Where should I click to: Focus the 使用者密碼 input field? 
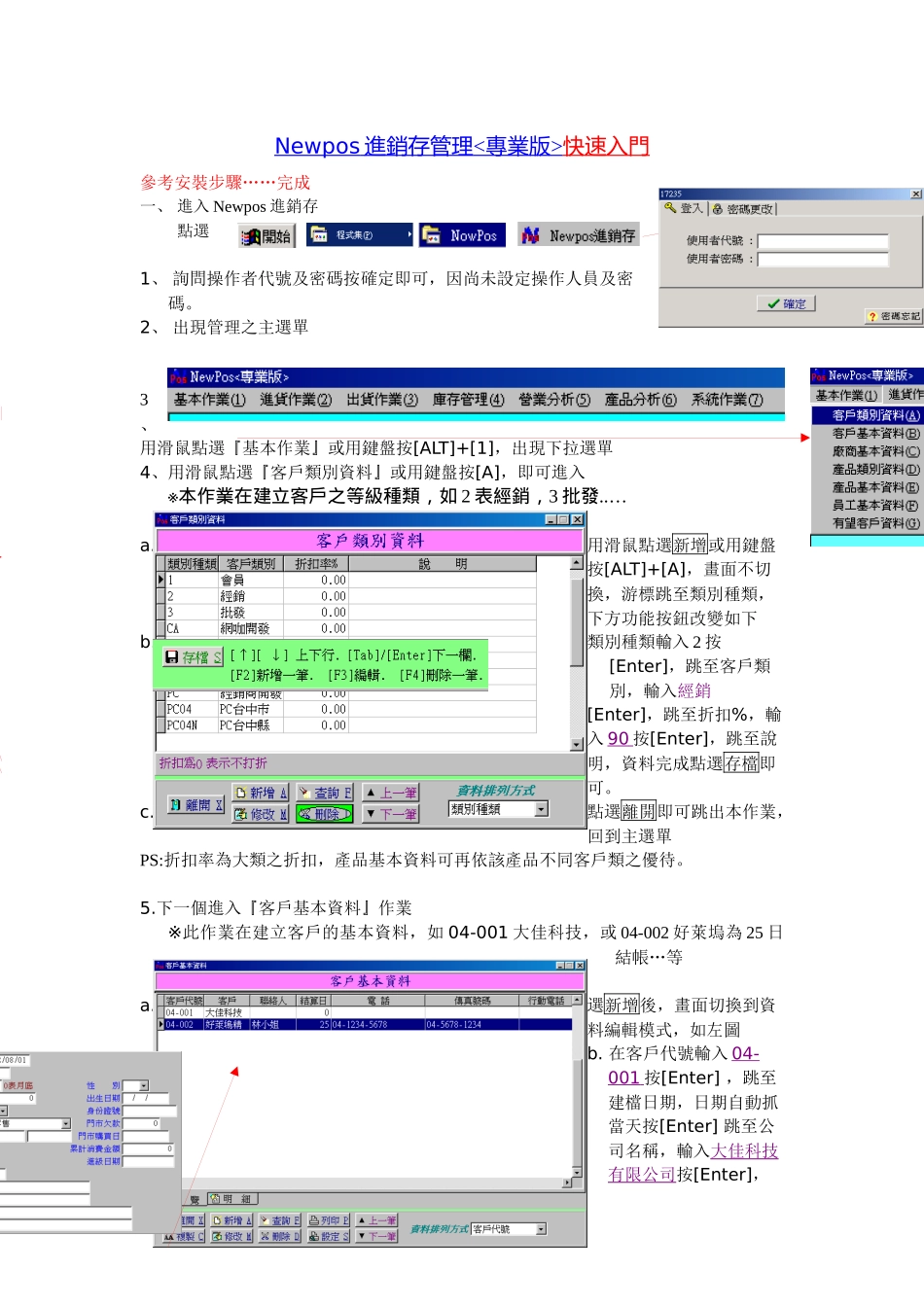click(823, 260)
